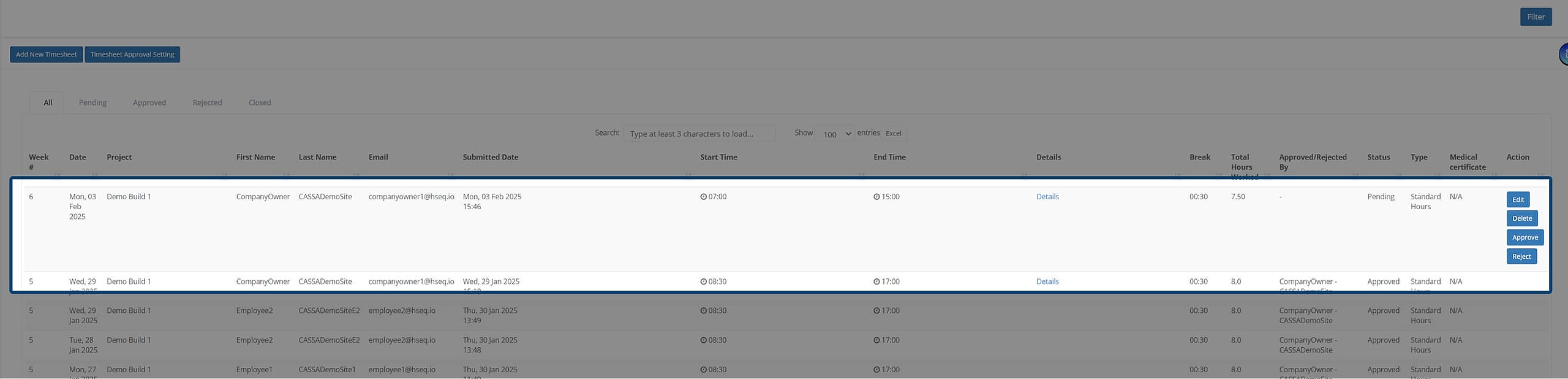Switch to the All tab

point(48,102)
